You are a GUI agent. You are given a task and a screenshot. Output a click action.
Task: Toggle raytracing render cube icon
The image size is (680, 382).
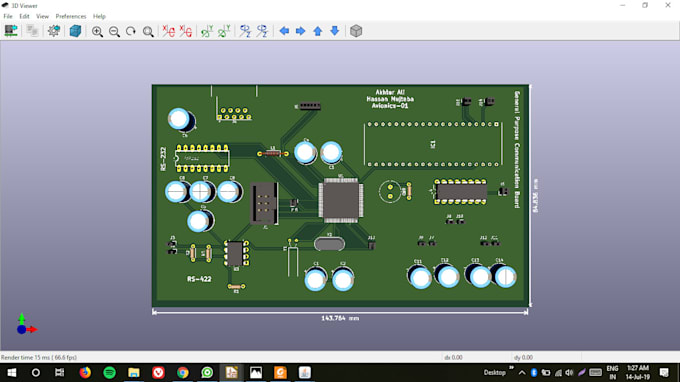point(75,31)
